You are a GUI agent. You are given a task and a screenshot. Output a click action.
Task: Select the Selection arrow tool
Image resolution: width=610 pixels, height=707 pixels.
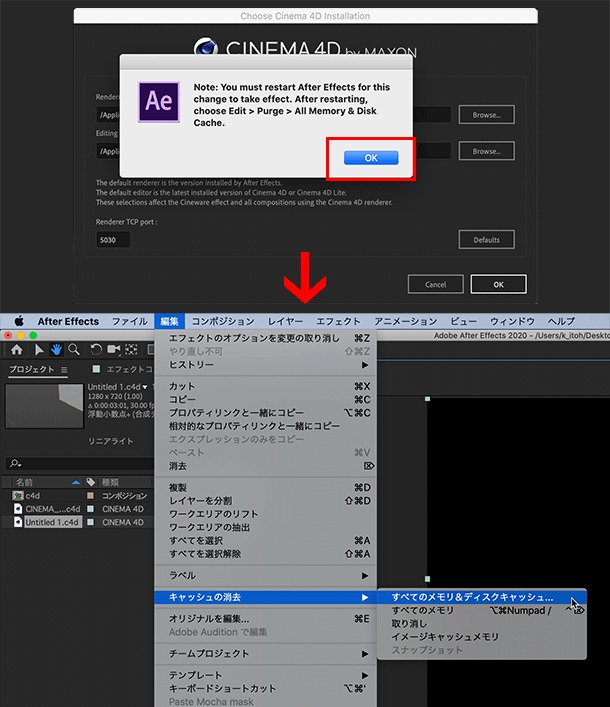click(39, 349)
